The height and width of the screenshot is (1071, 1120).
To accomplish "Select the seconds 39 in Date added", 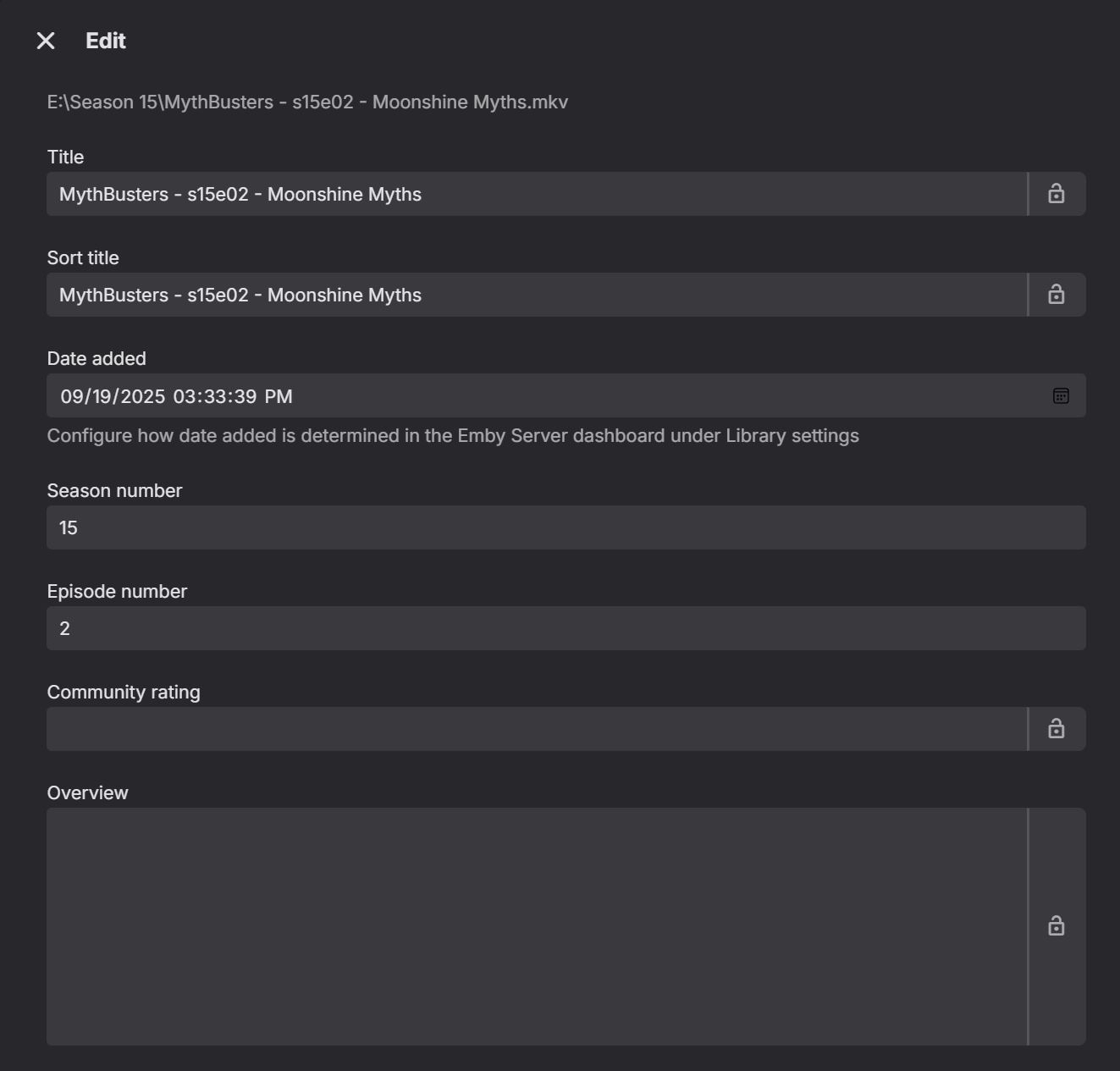I will point(245,397).
